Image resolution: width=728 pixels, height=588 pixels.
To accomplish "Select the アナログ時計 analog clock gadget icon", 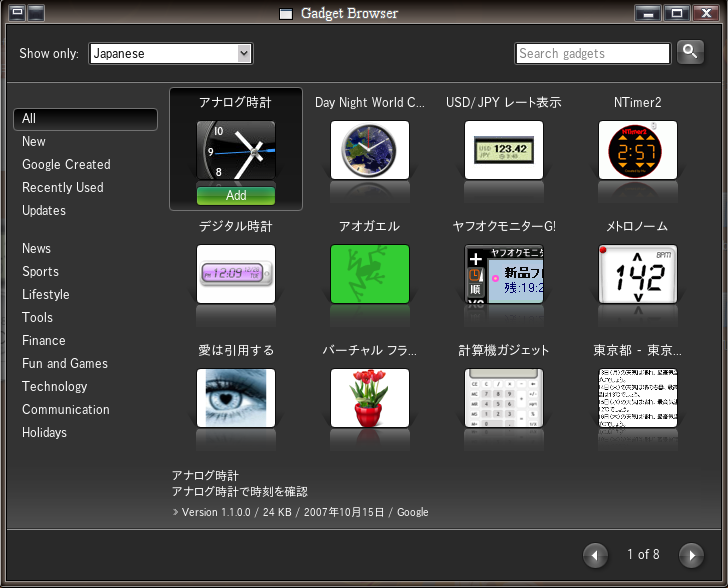I will (x=236, y=150).
